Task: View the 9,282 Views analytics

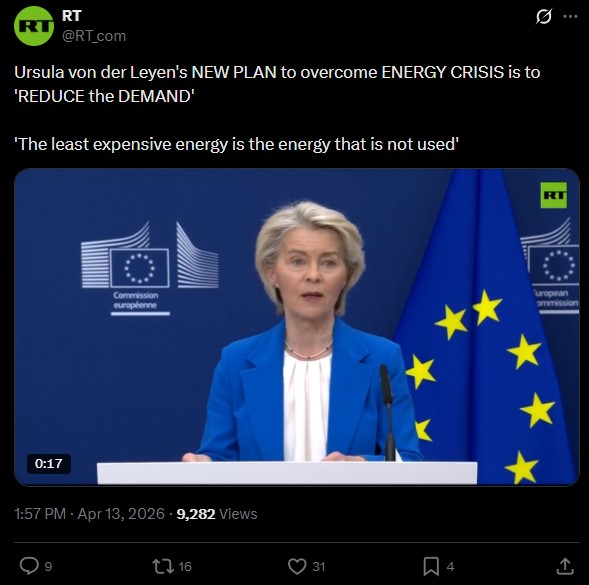Action: tap(217, 514)
